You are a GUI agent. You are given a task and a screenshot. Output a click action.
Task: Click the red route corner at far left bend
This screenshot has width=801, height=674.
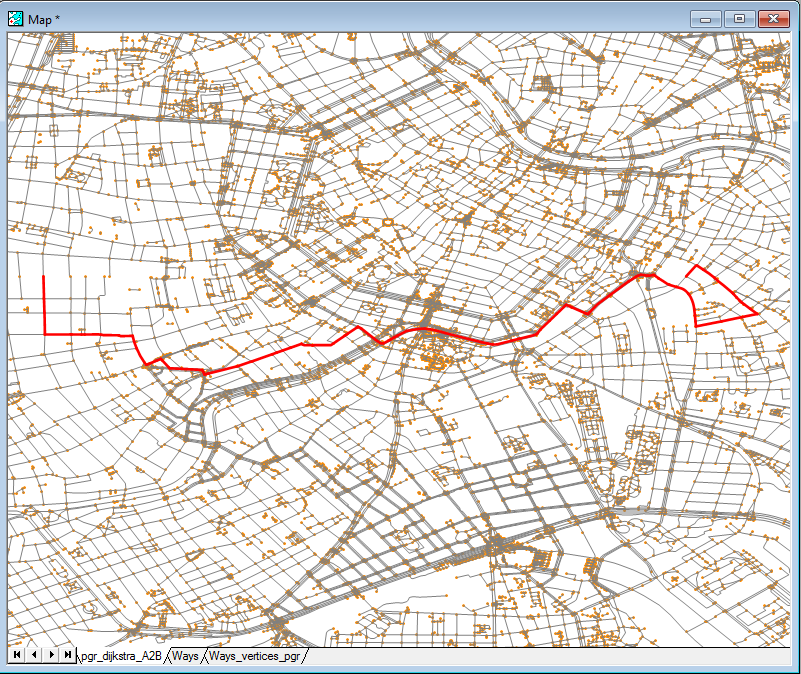(x=45, y=334)
